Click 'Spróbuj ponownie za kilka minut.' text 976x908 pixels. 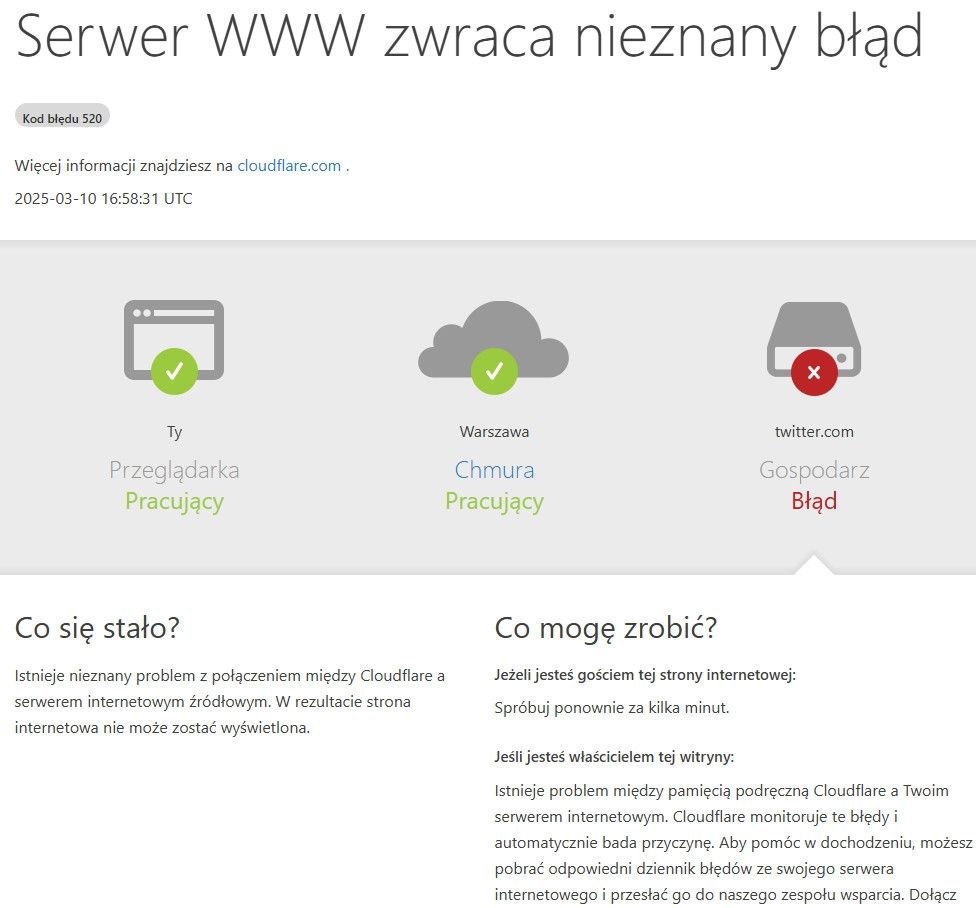click(x=612, y=708)
